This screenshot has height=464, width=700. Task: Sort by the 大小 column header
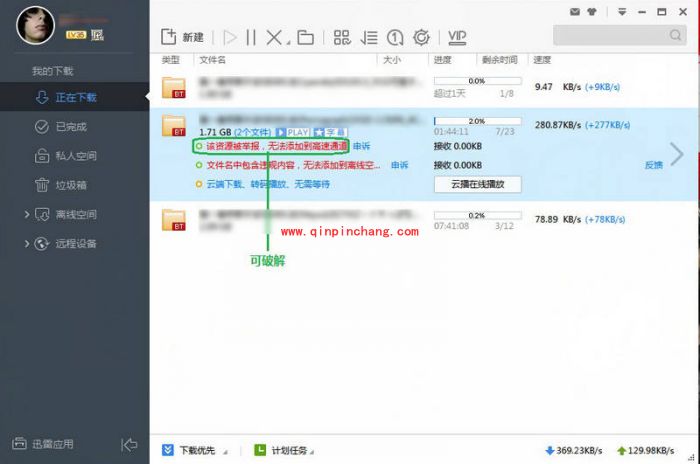[392, 60]
